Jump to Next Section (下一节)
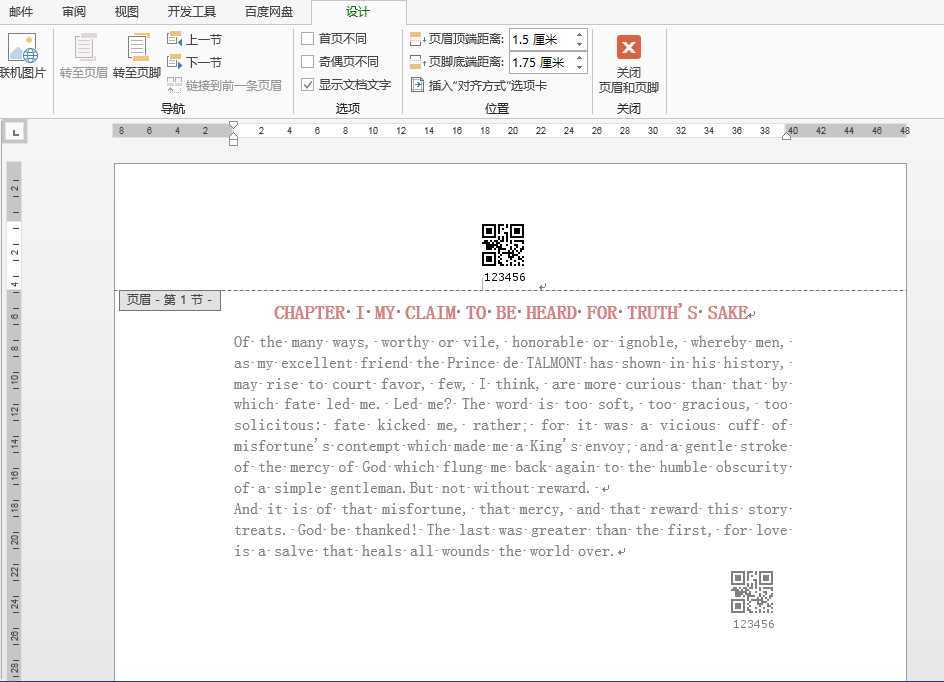 coord(194,62)
